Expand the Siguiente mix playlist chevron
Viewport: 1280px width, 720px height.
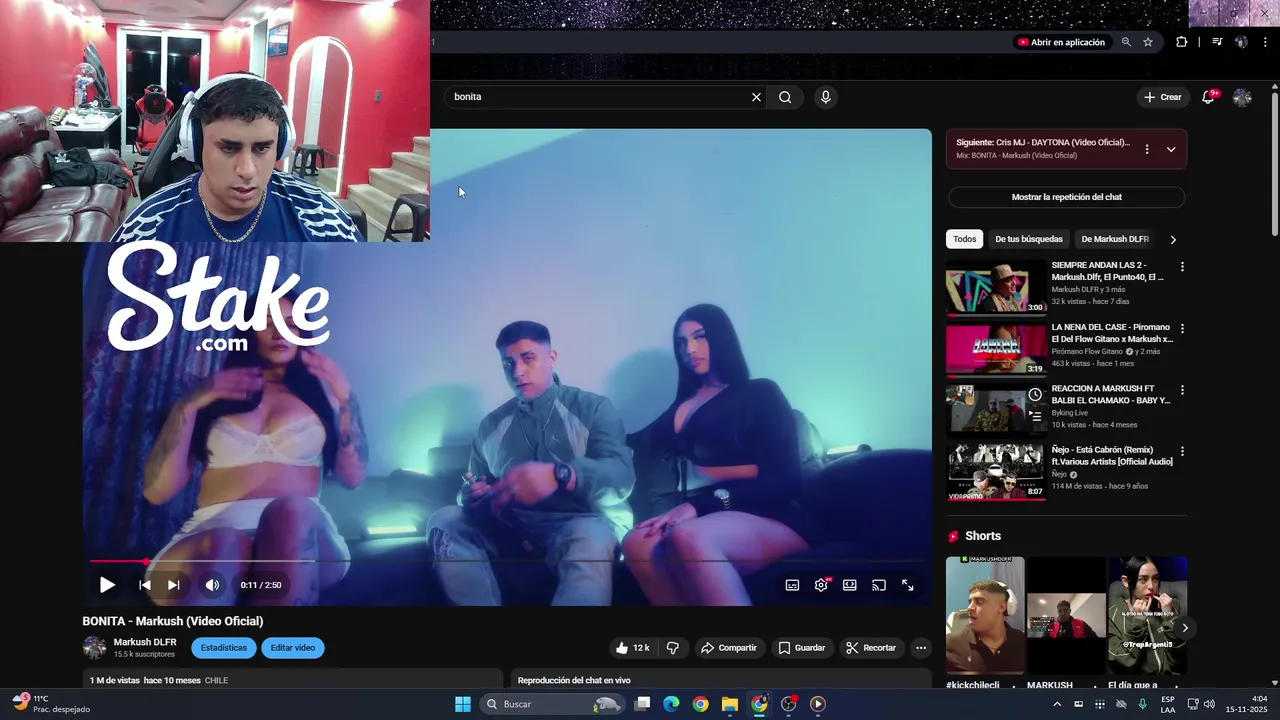click(1171, 149)
